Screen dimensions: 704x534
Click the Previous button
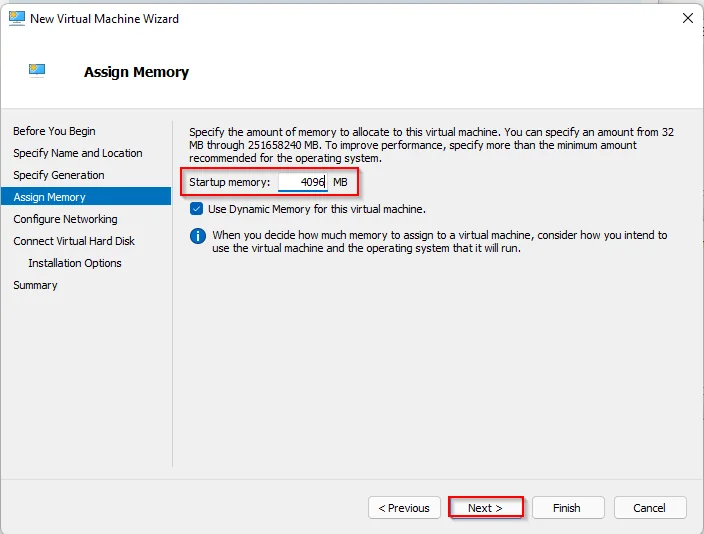(404, 508)
